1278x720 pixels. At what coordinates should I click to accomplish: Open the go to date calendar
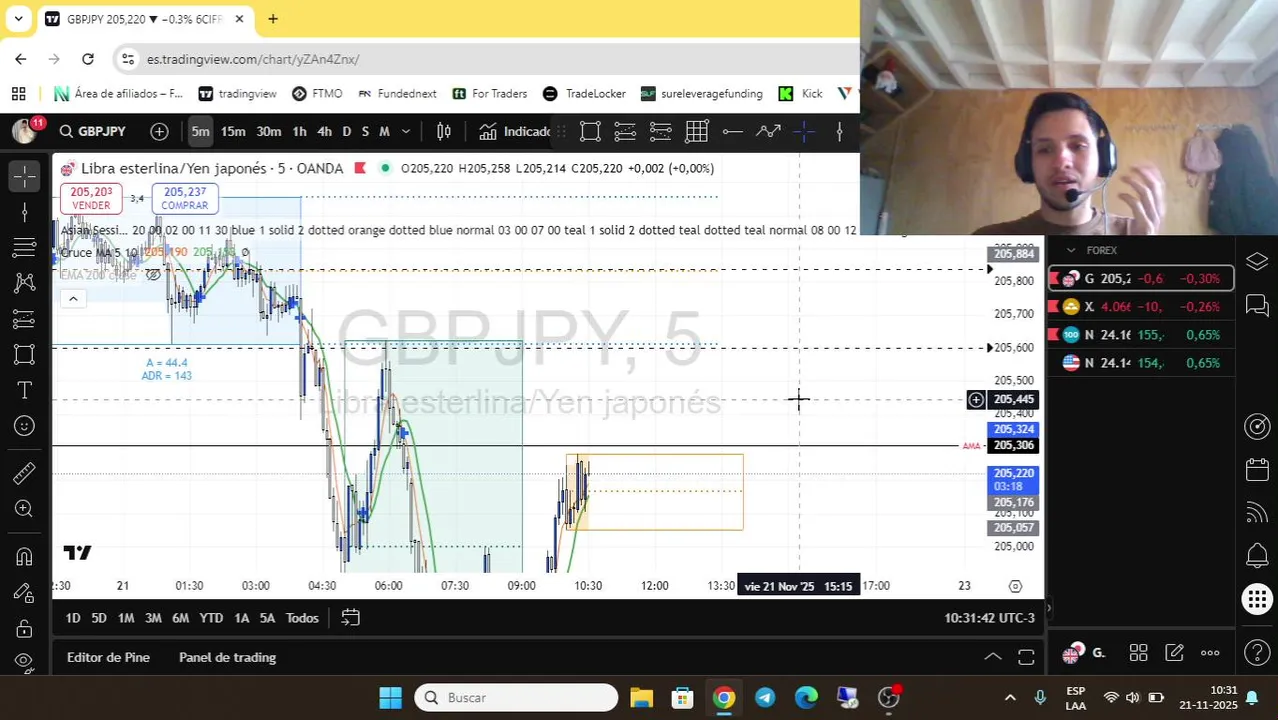coord(350,618)
